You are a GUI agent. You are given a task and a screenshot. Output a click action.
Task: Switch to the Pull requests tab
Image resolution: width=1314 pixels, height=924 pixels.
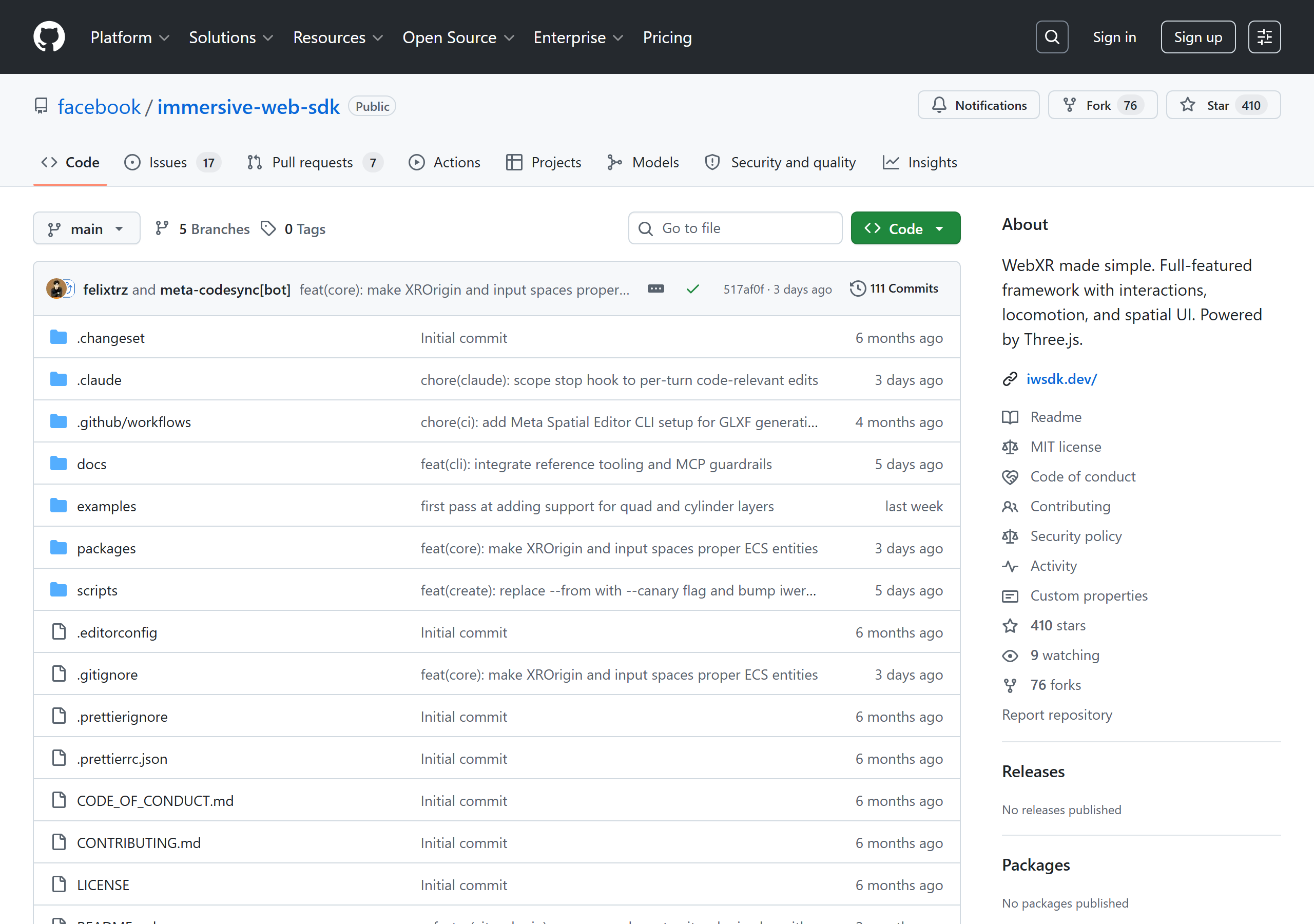314,163
